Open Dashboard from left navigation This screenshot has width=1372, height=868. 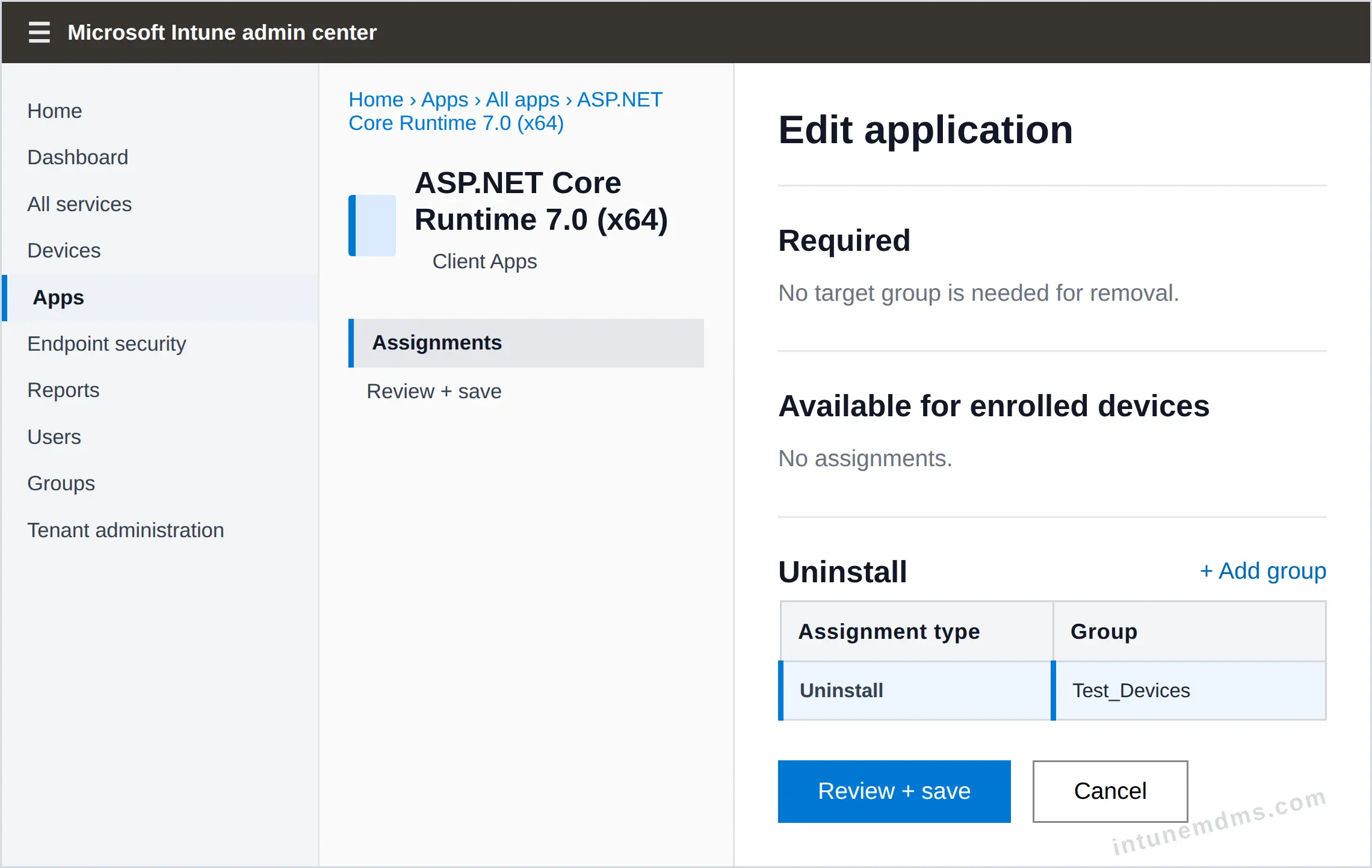[x=78, y=158]
